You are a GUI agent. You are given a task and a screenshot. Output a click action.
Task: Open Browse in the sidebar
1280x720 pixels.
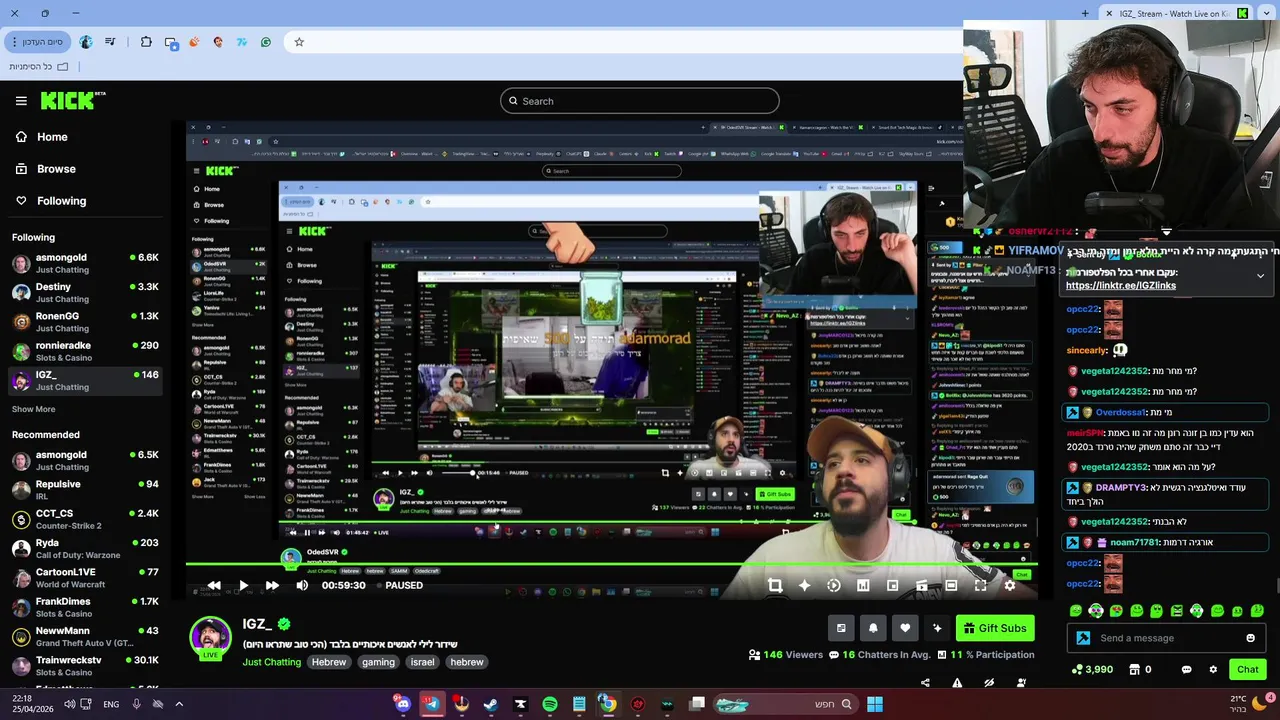pos(45,169)
